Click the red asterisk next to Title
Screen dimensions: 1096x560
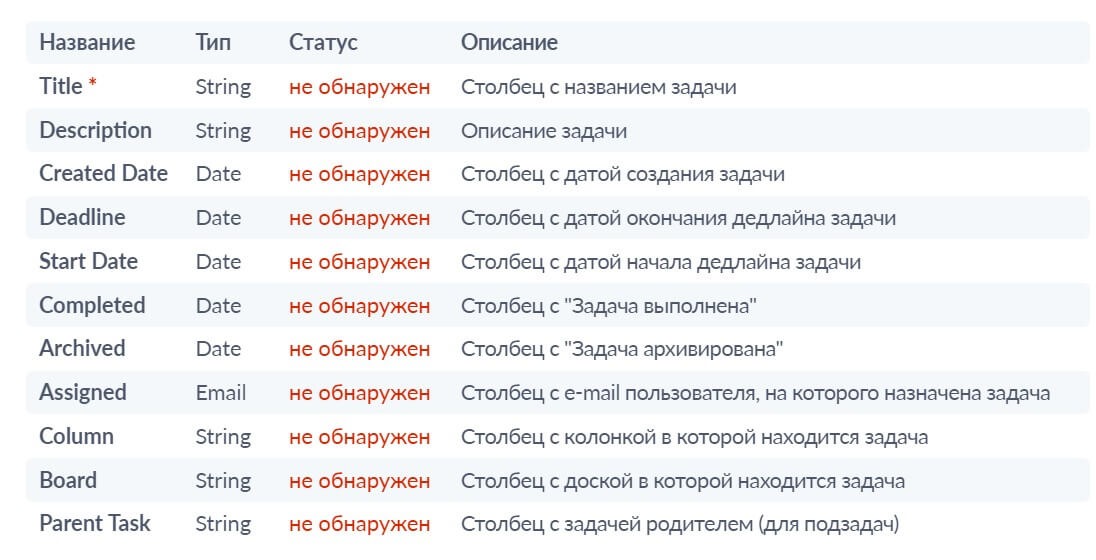click(x=92, y=84)
